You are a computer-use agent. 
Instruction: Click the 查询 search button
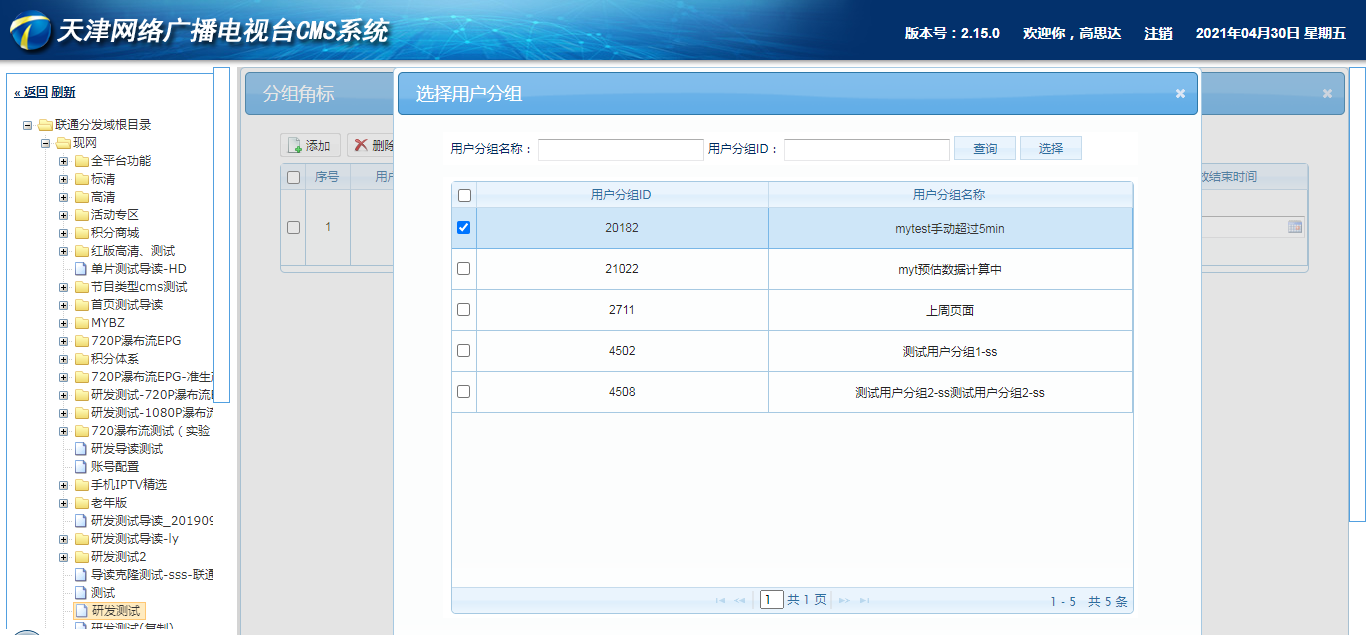pyautogui.click(x=985, y=148)
